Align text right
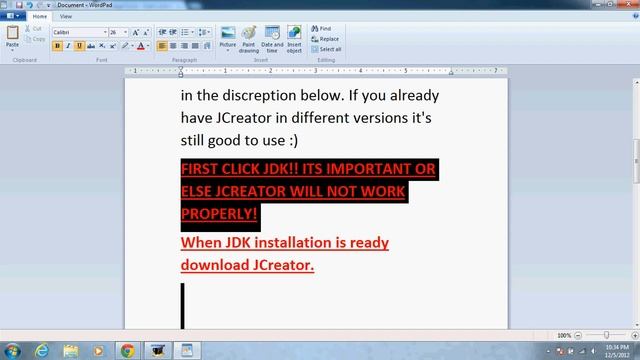 184,46
